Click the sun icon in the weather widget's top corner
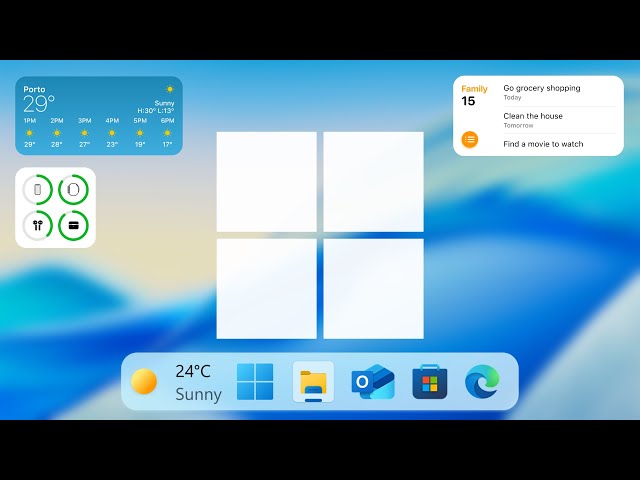The image size is (640, 480). point(170,89)
